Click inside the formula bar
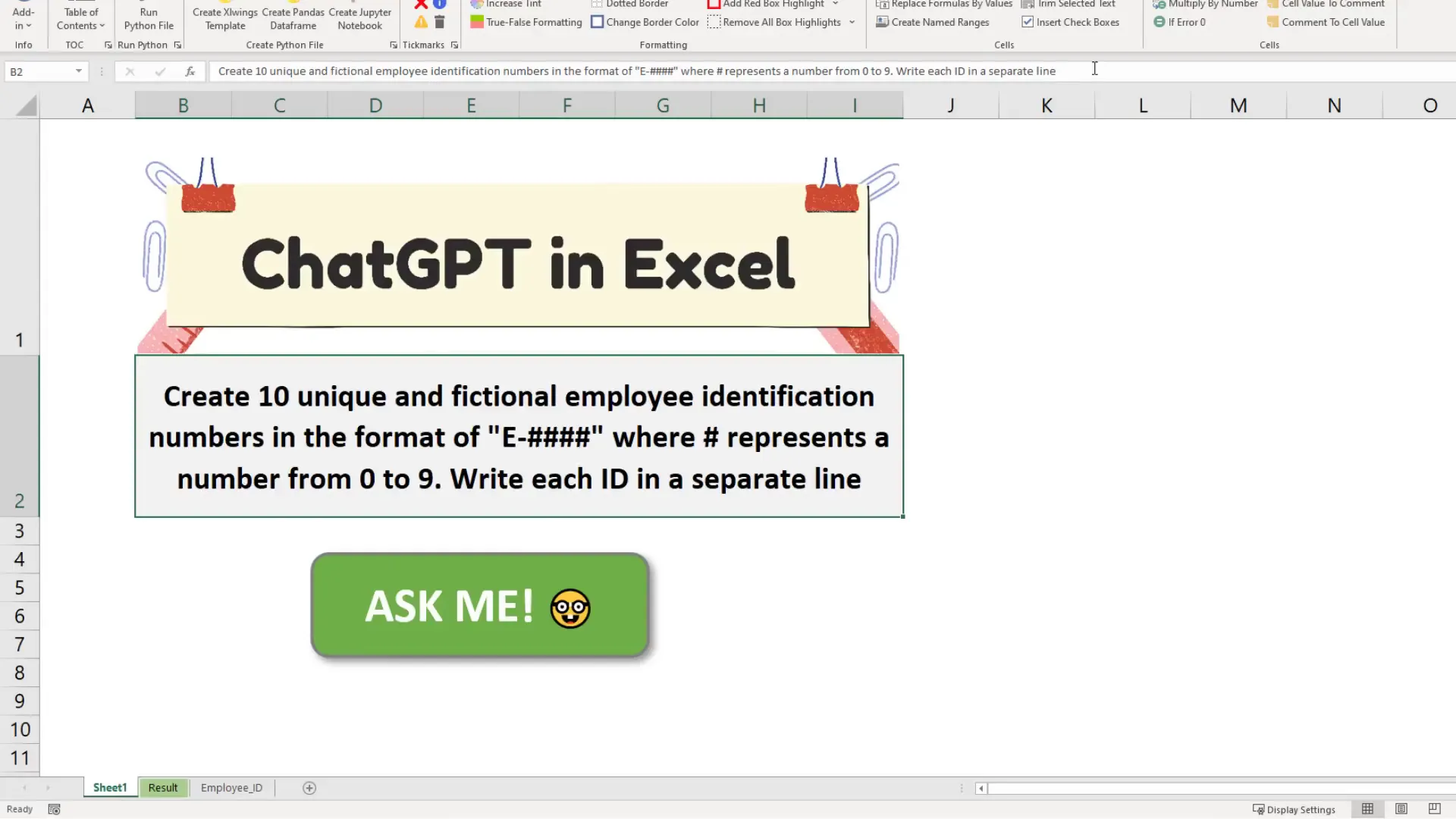Screen dimensions: 1456x819 (x=607, y=71)
